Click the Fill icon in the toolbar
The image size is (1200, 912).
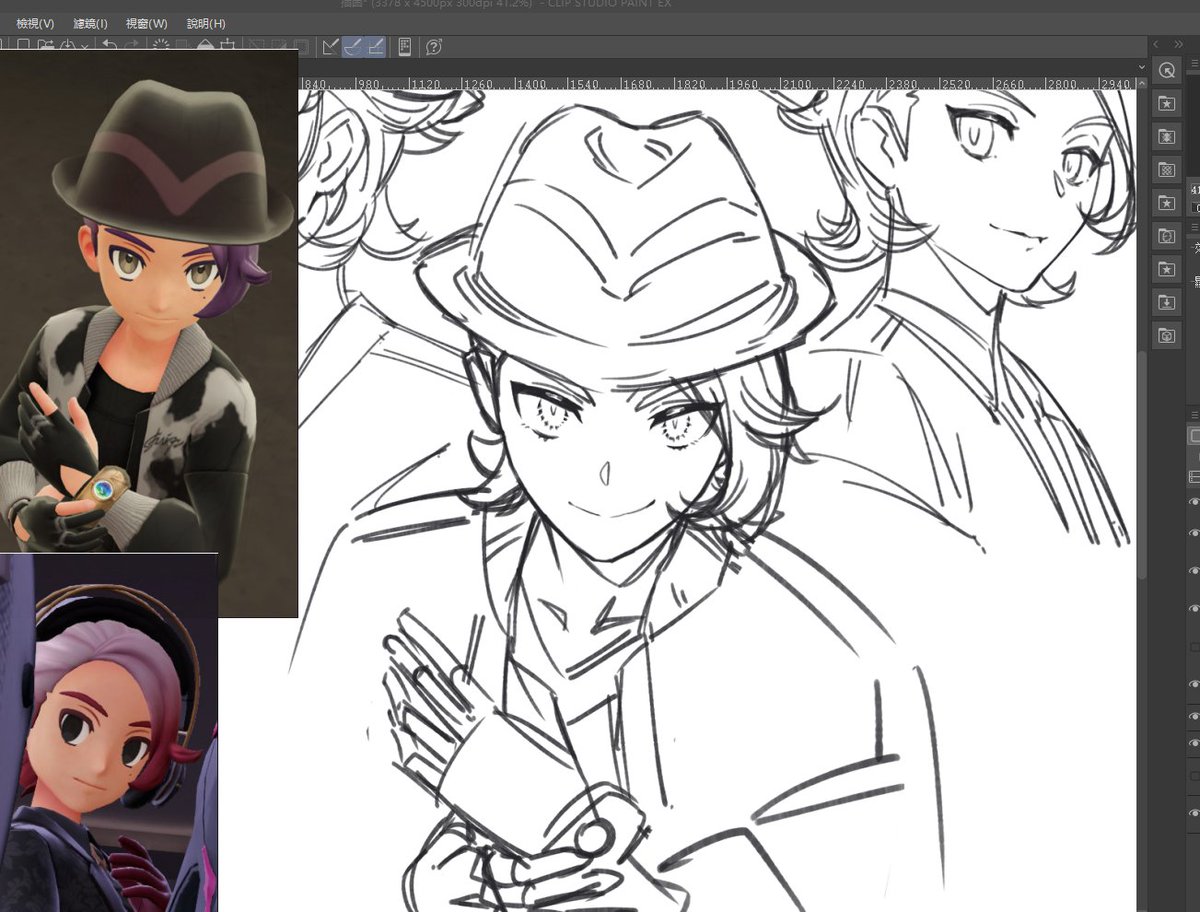[205, 46]
